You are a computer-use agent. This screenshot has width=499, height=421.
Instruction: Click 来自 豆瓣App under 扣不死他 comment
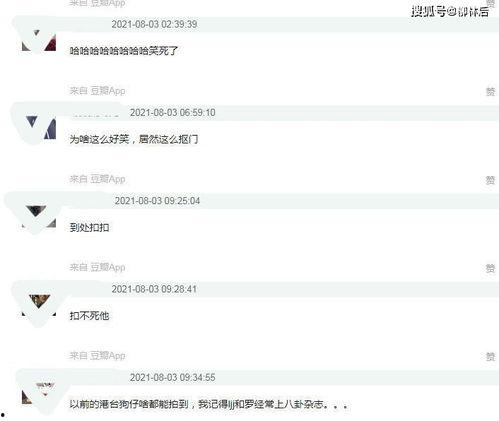click(x=97, y=356)
